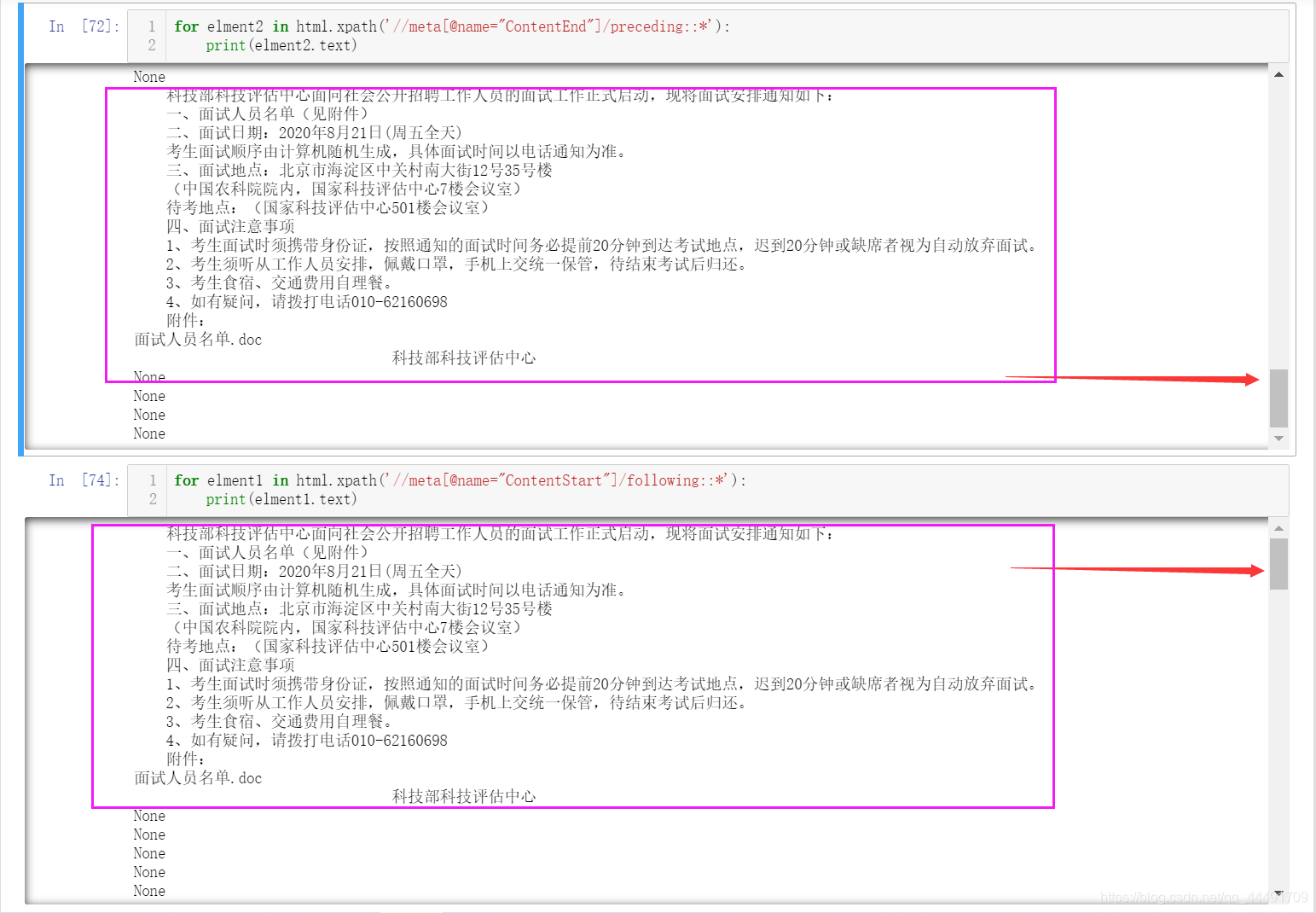1316x913 pixels.
Task: Place cursor in the 'for elment1 in html.xpath' code line
Action: pyautogui.click(x=460, y=480)
